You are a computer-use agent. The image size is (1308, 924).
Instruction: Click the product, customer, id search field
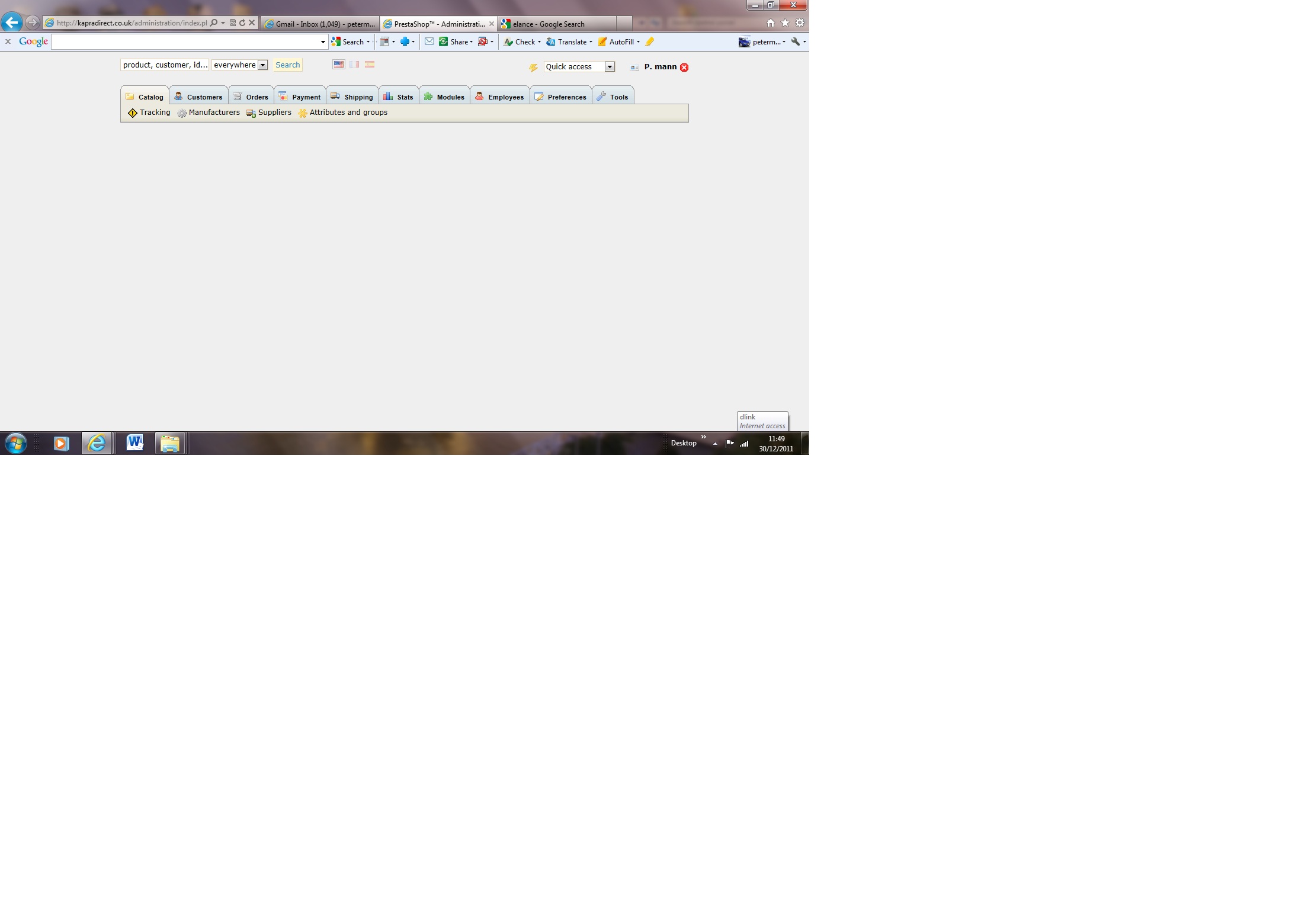[165, 65]
